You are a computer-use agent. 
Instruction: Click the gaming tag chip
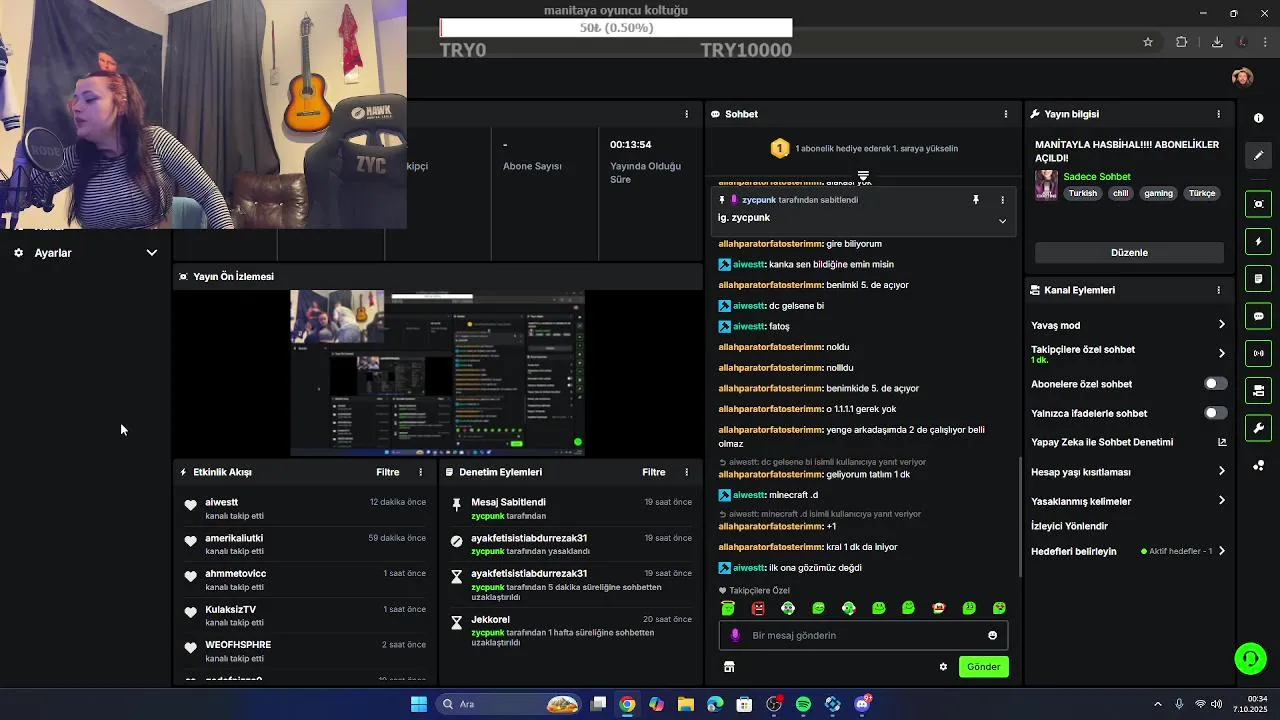point(1158,193)
